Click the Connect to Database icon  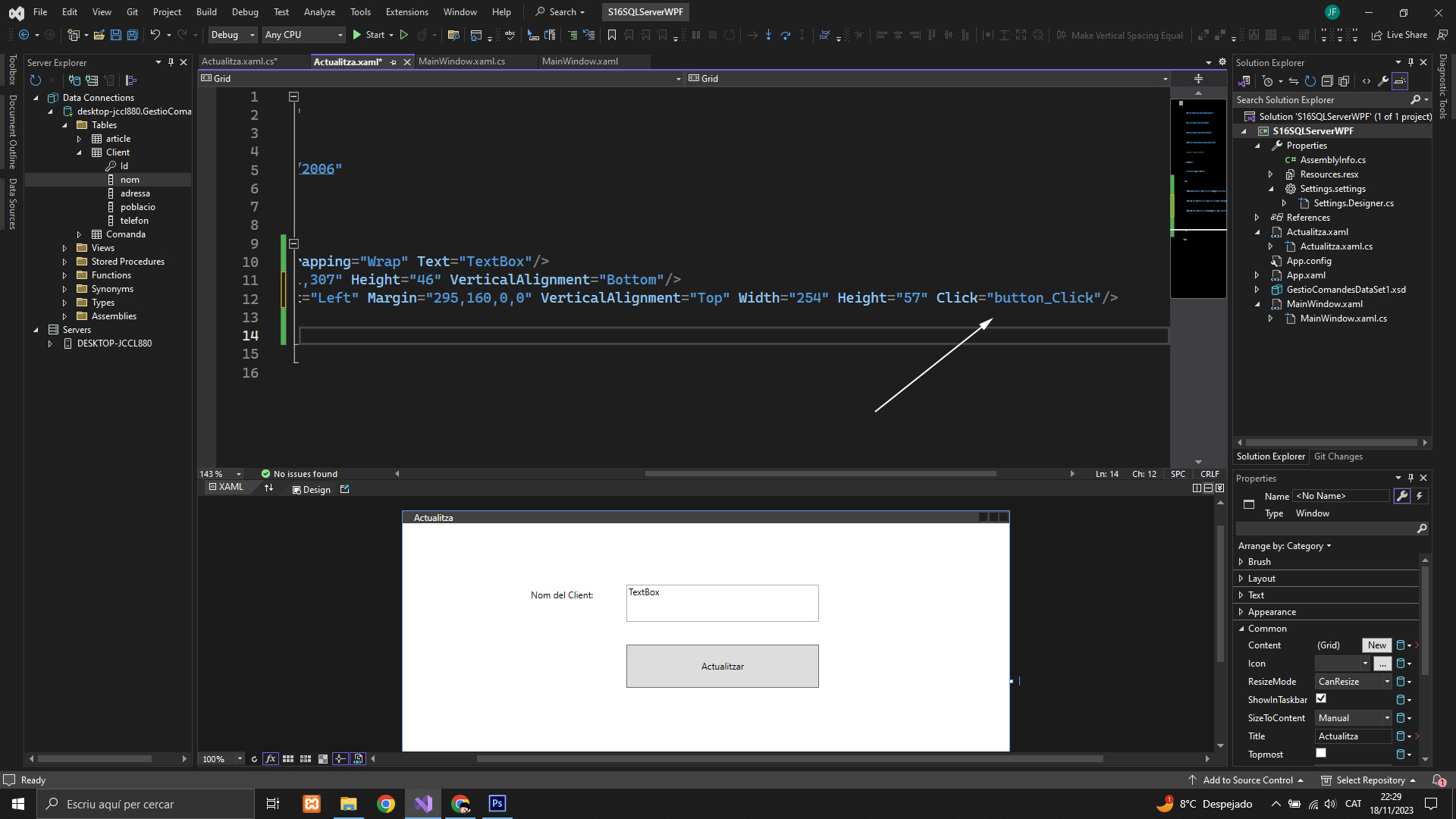click(x=74, y=80)
